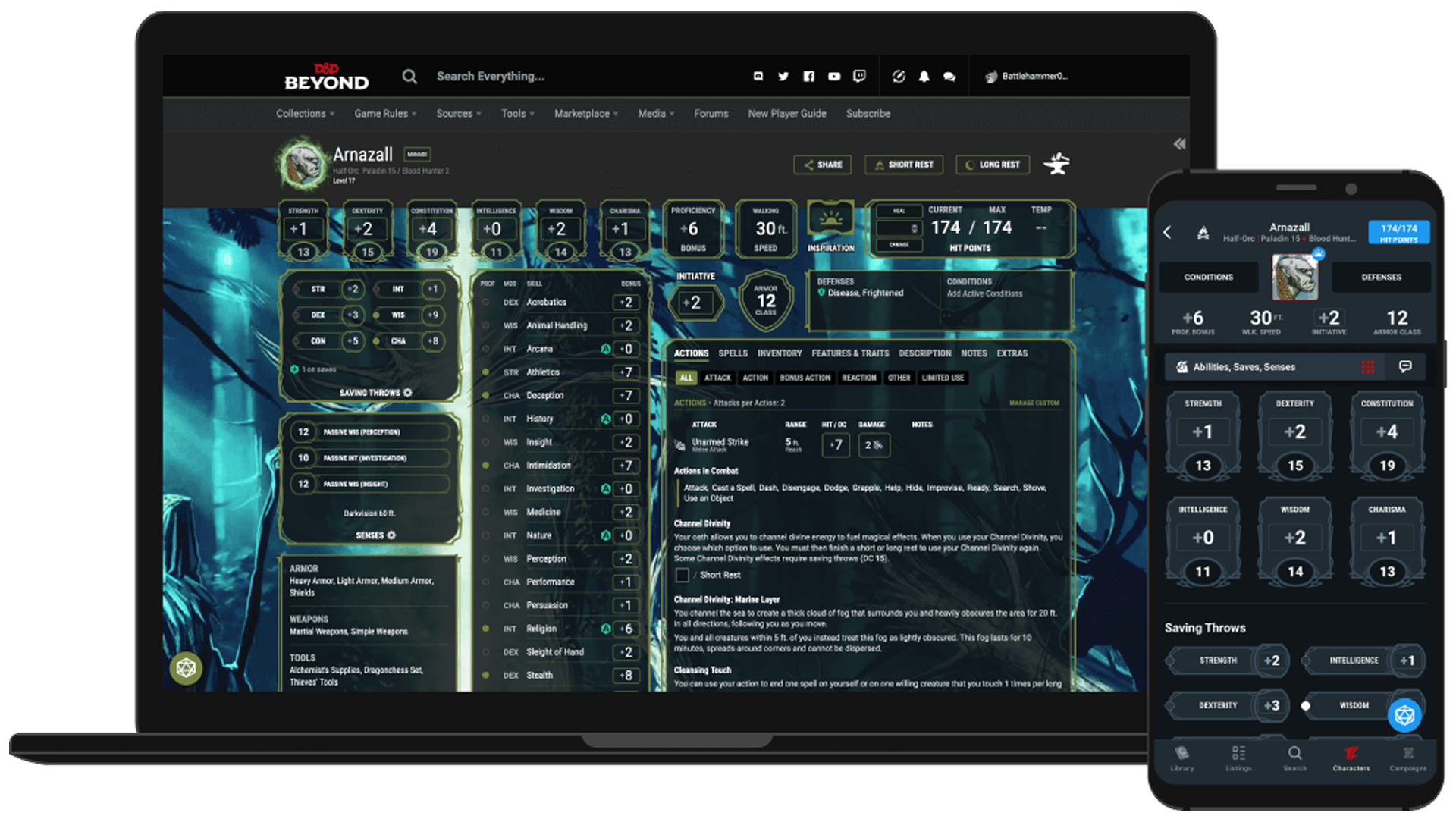
Task: Collapse sidebar with double chevron icon
Action: (1179, 144)
